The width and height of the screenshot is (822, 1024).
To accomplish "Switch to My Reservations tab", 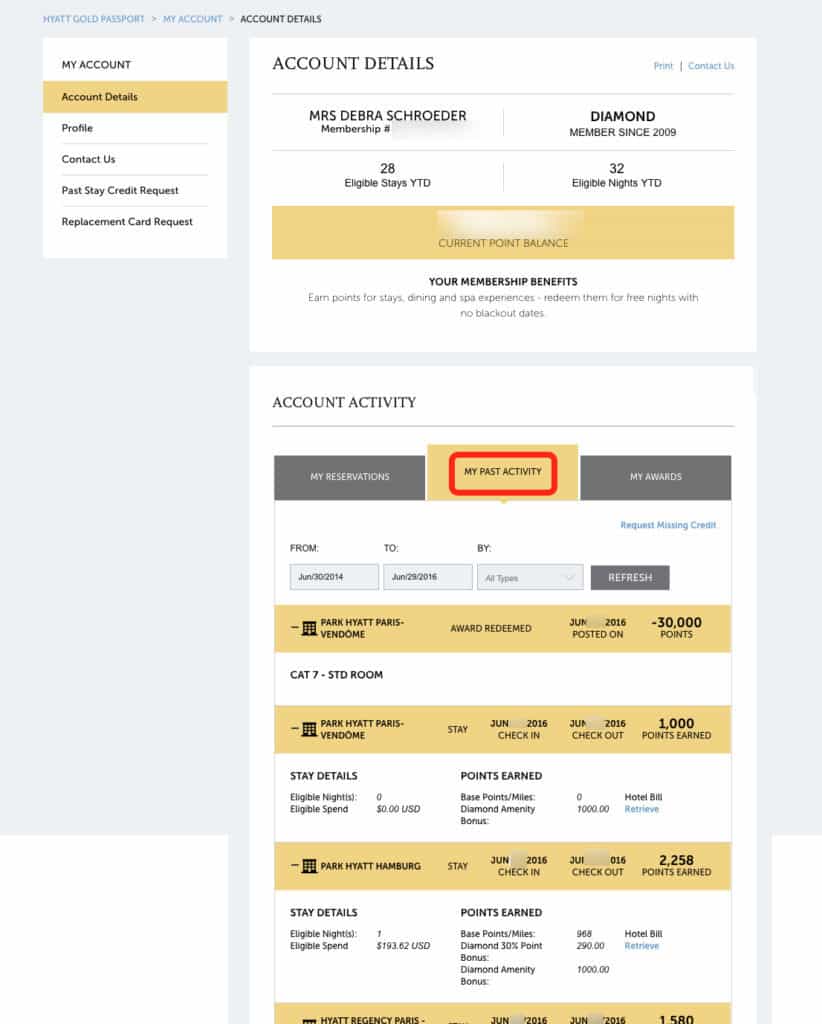I will (x=350, y=477).
